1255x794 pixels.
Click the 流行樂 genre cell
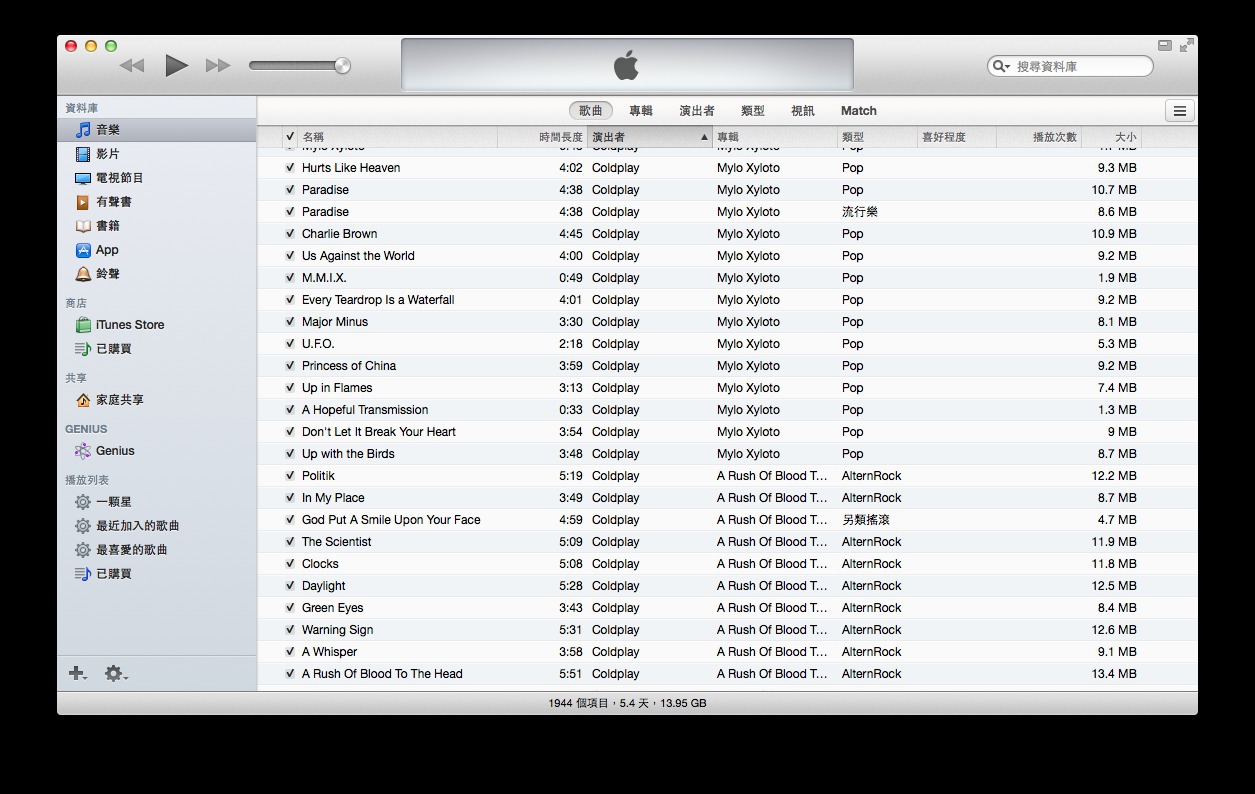[x=860, y=212]
